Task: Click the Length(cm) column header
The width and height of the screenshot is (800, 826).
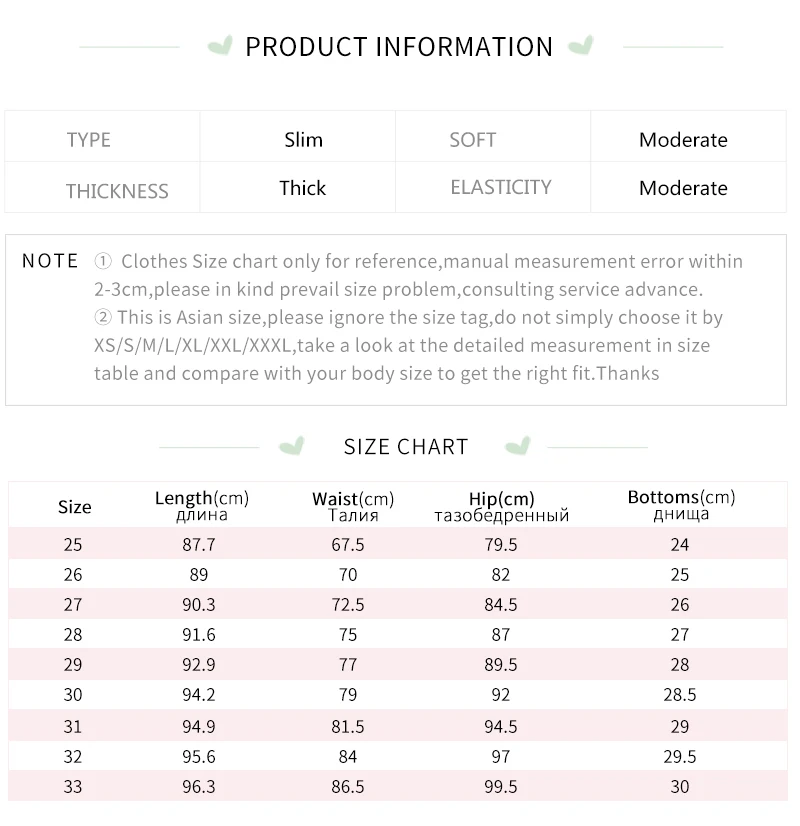Action: 202,506
